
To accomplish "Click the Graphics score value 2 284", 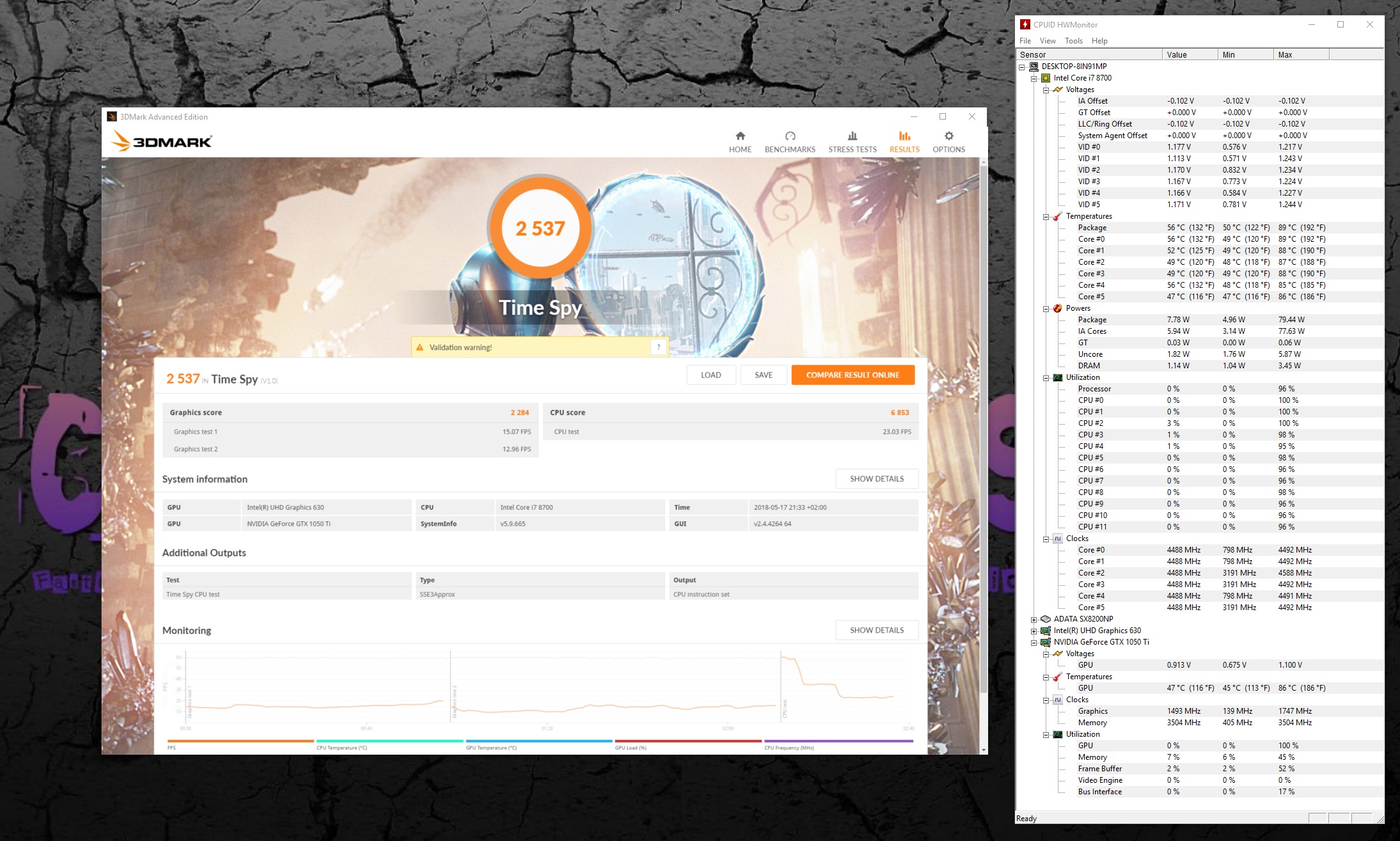I will pyautogui.click(x=519, y=413).
